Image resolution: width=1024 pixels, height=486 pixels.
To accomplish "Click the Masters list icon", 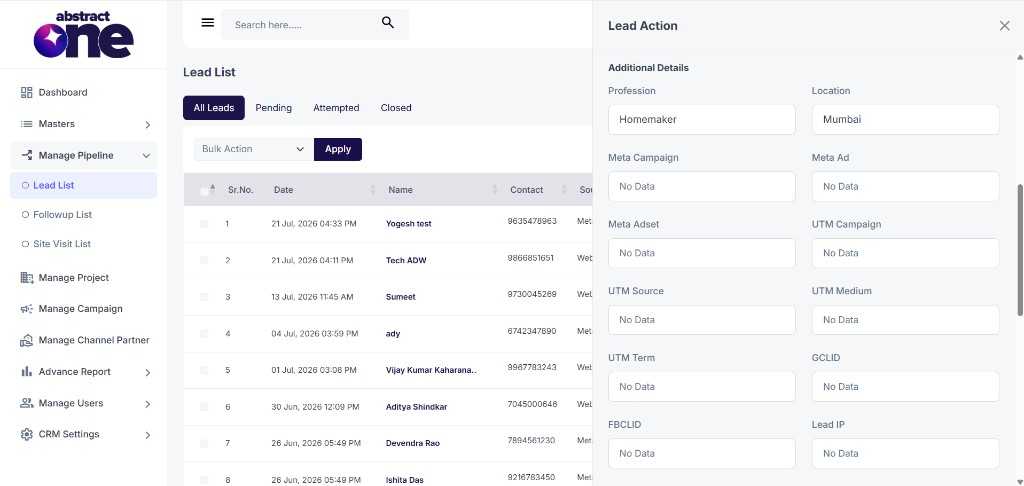I will [x=27, y=123].
